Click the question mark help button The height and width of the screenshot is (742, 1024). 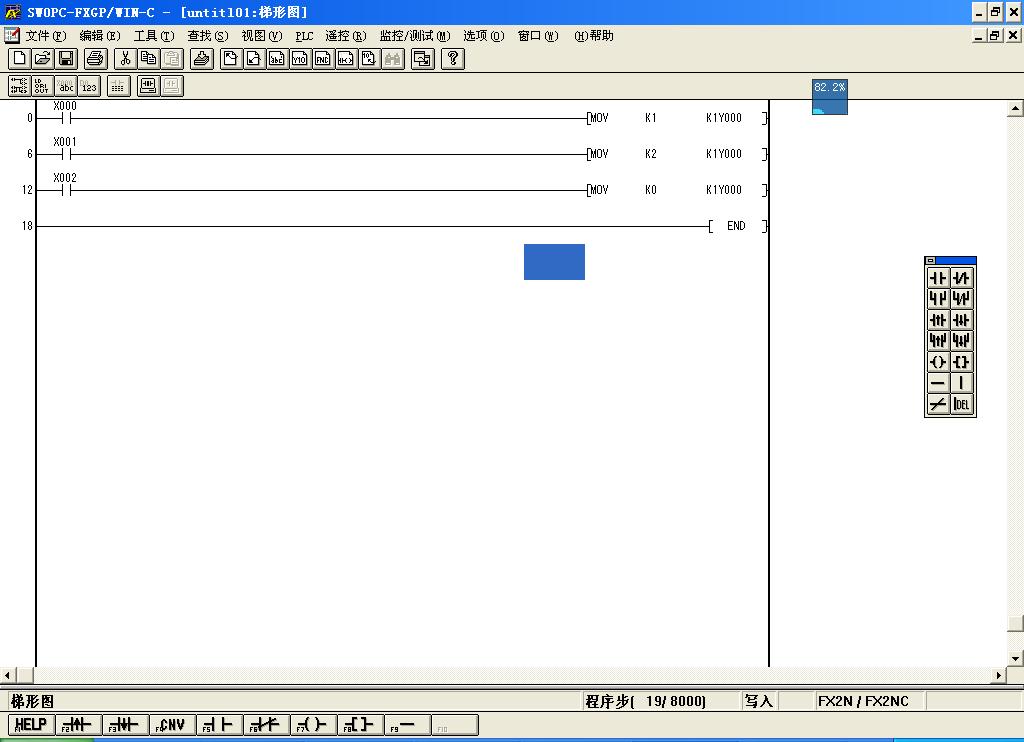(x=453, y=59)
